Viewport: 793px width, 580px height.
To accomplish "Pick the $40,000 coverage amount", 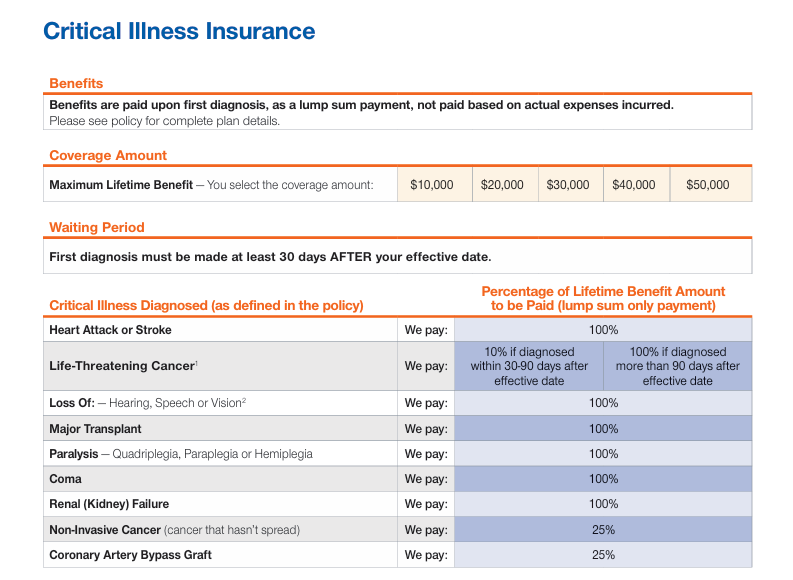I will click(x=636, y=185).
